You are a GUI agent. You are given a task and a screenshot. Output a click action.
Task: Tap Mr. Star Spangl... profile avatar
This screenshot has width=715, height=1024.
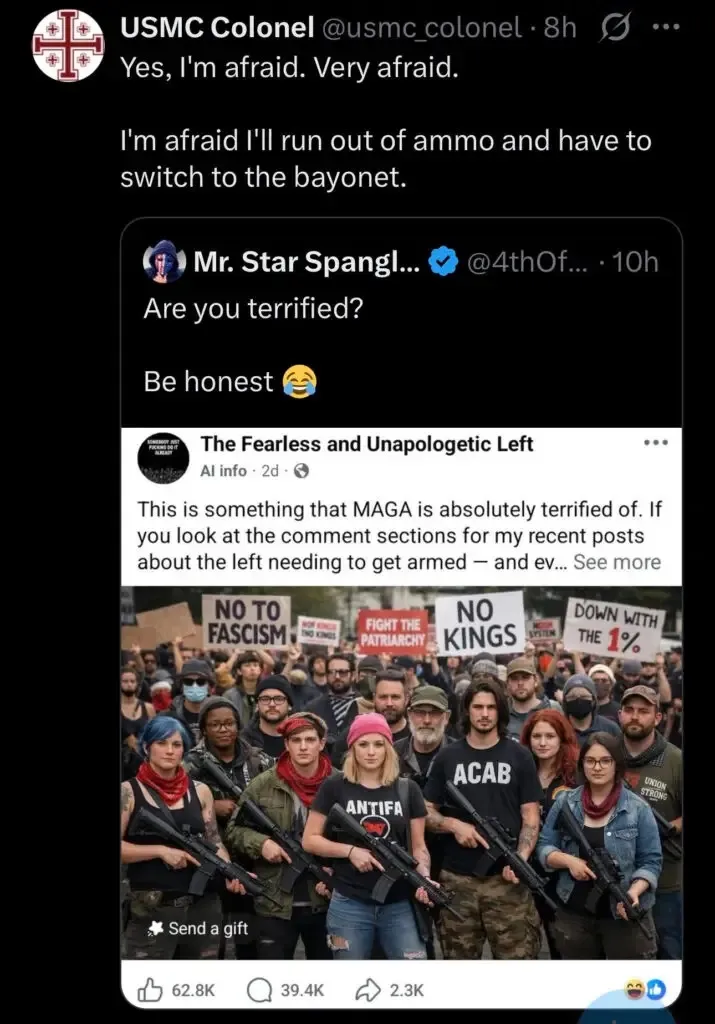164,263
